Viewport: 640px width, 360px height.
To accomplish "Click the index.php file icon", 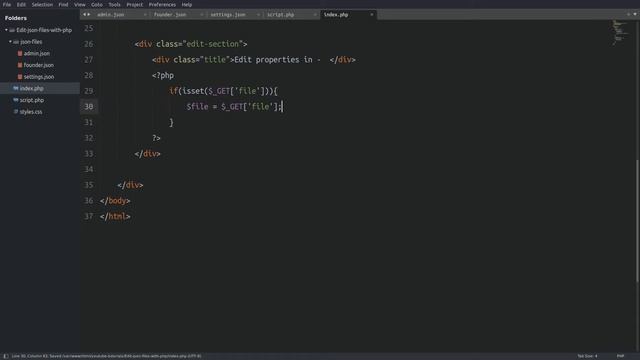I will pyautogui.click(x=16, y=88).
